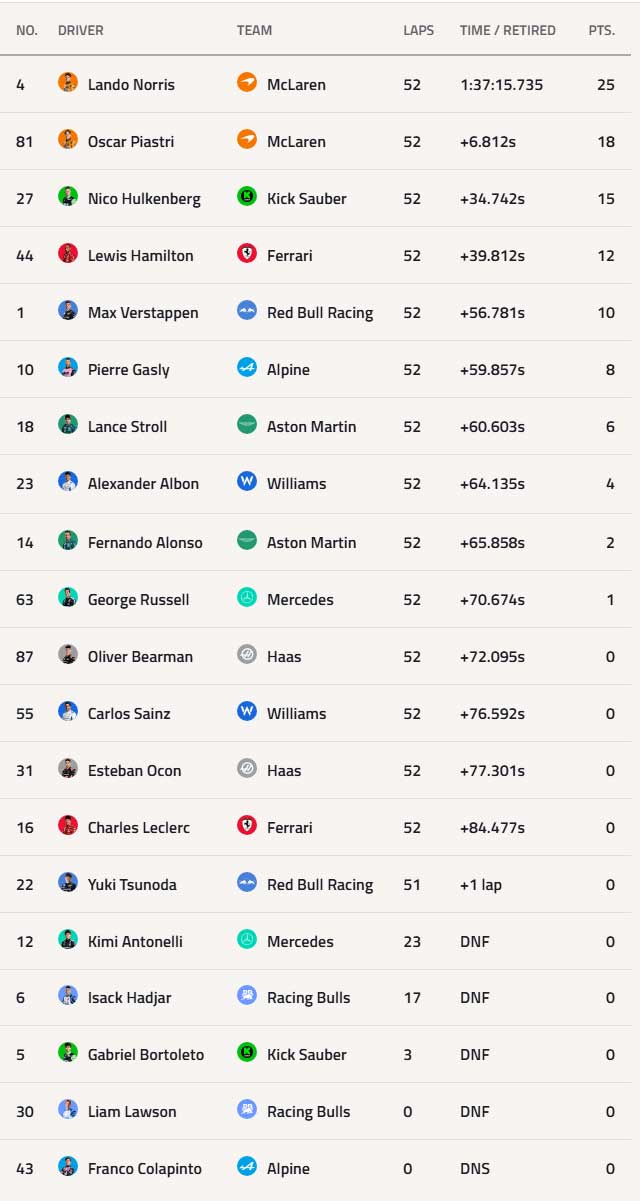Open Fernando Alonso's driver avatar
The width and height of the screenshot is (640, 1201).
coord(68,542)
